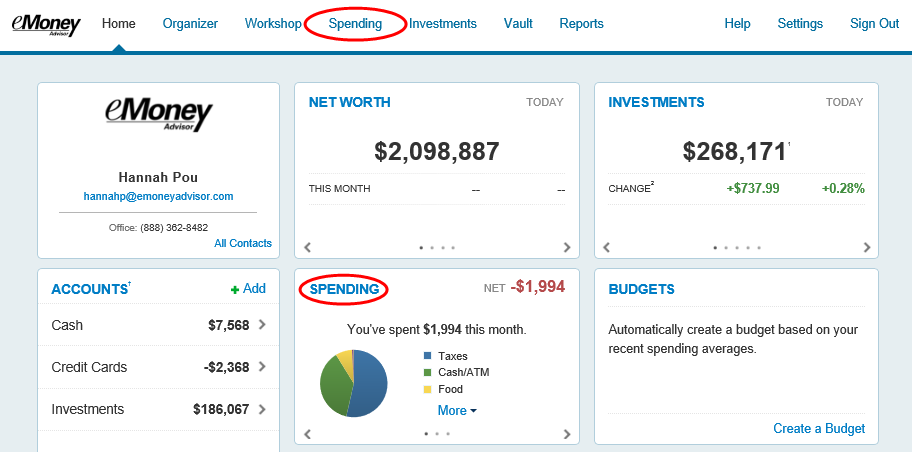Expand the More spending categories dropdown
This screenshot has height=452, width=912.
457,411
